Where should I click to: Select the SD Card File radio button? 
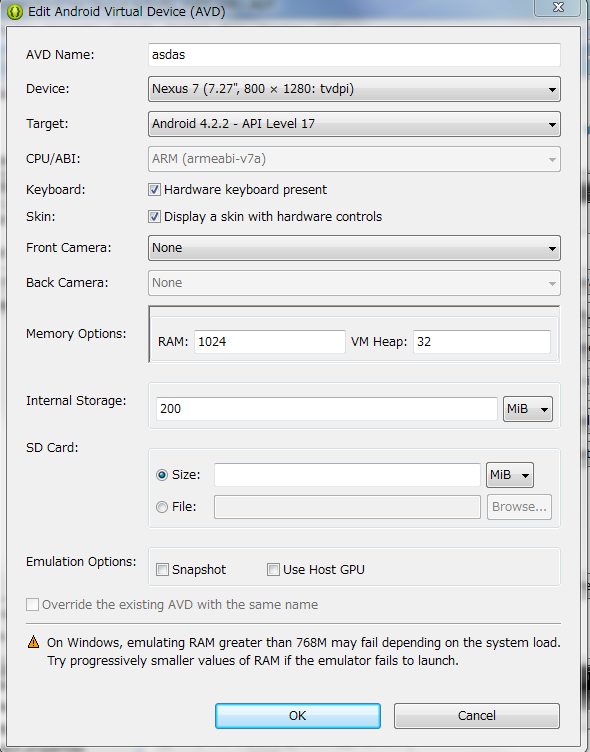(162, 506)
